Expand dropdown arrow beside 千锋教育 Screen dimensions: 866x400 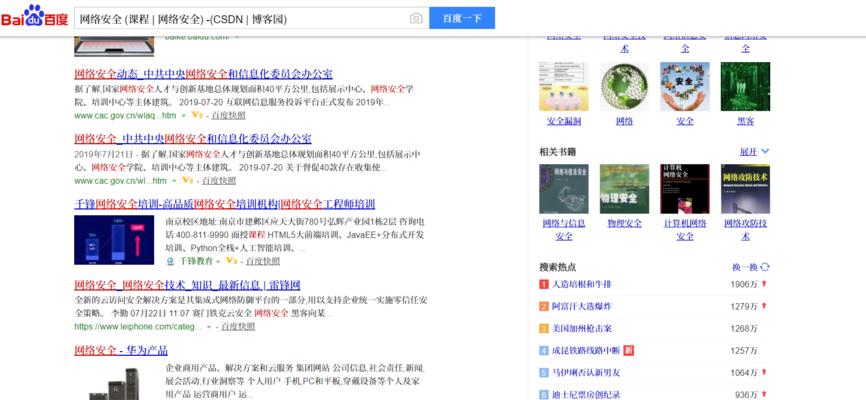(x=218, y=261)
